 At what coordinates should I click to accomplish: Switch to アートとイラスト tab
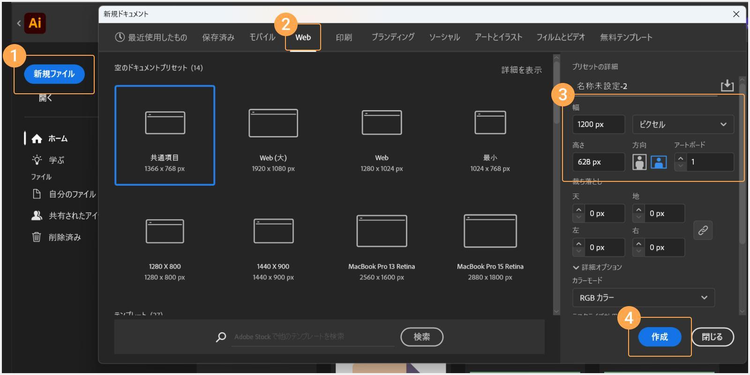tap(498, 37)
